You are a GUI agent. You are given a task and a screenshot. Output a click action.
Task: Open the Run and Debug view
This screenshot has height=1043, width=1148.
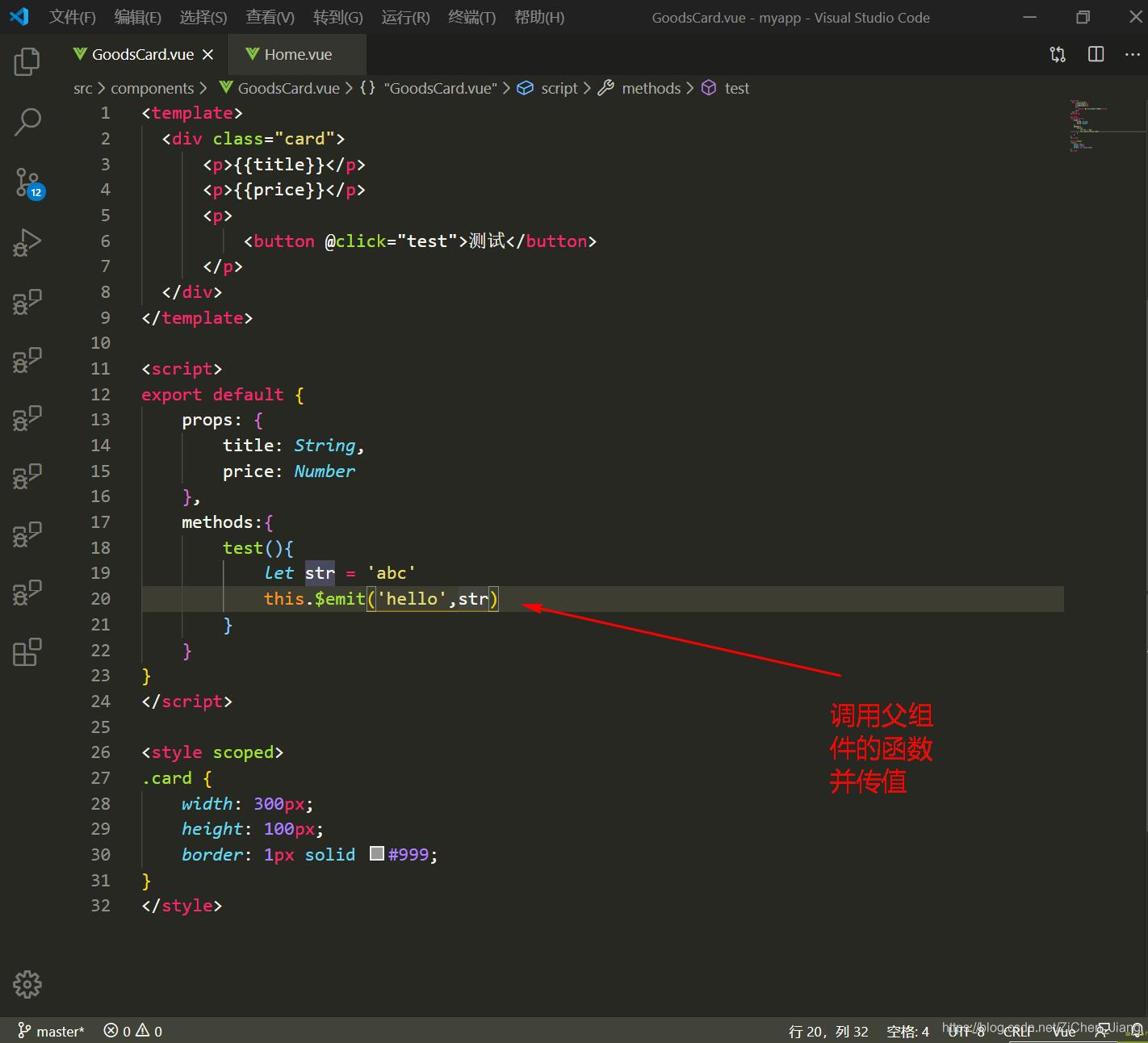coord(27,242)
